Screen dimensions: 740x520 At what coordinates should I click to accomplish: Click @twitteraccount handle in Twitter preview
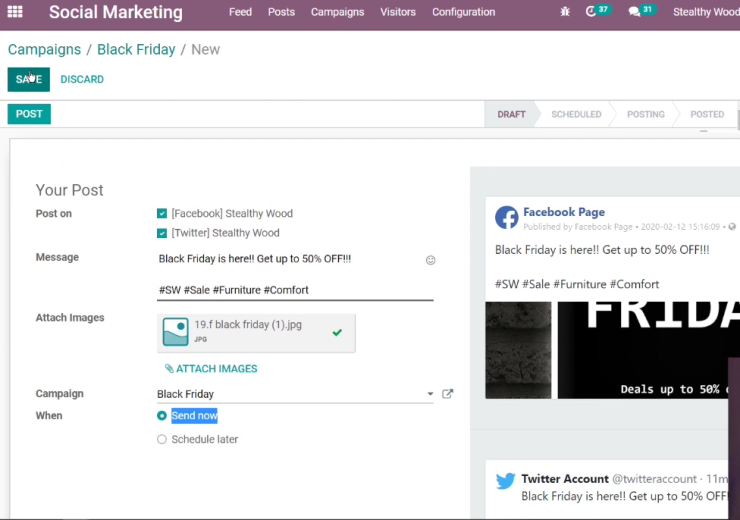coord(654,479)
